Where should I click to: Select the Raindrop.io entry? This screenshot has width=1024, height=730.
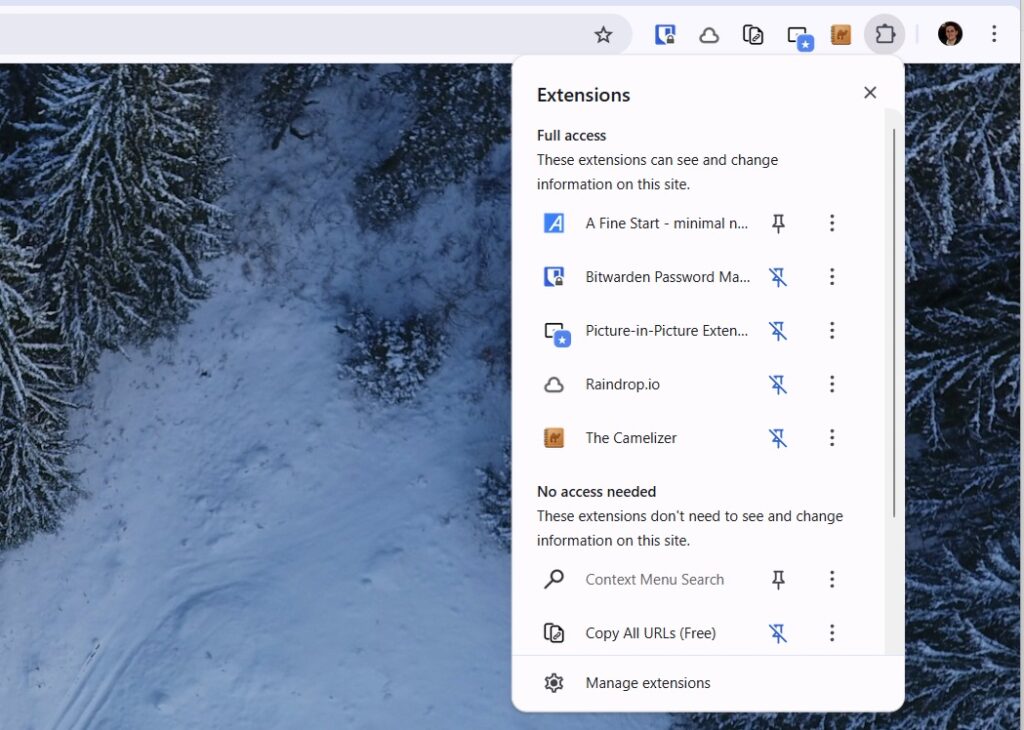pos(622,384)
